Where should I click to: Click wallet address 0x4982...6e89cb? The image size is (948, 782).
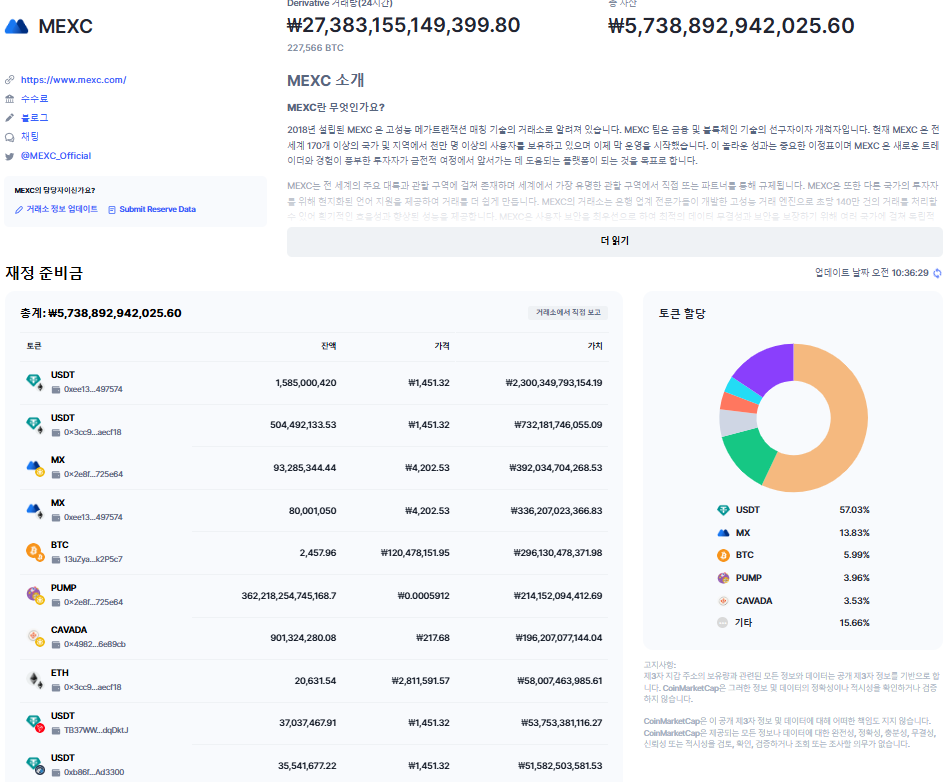(95, 645)
